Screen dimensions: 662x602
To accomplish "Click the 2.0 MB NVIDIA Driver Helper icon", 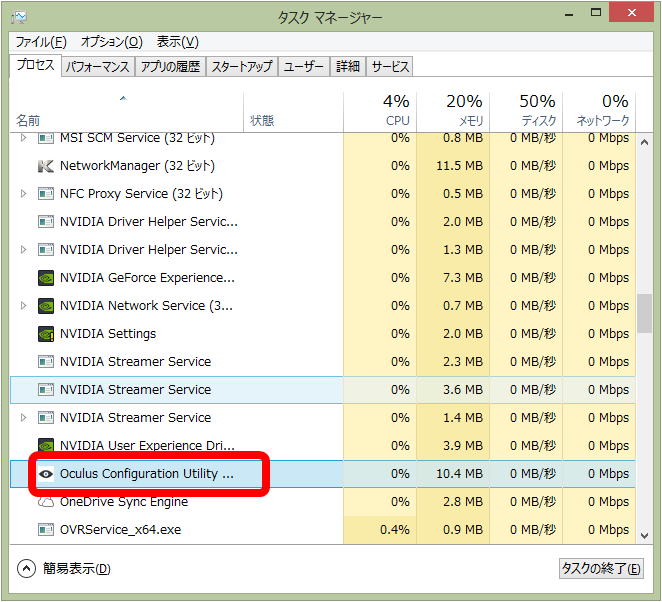I will (46, 222).
